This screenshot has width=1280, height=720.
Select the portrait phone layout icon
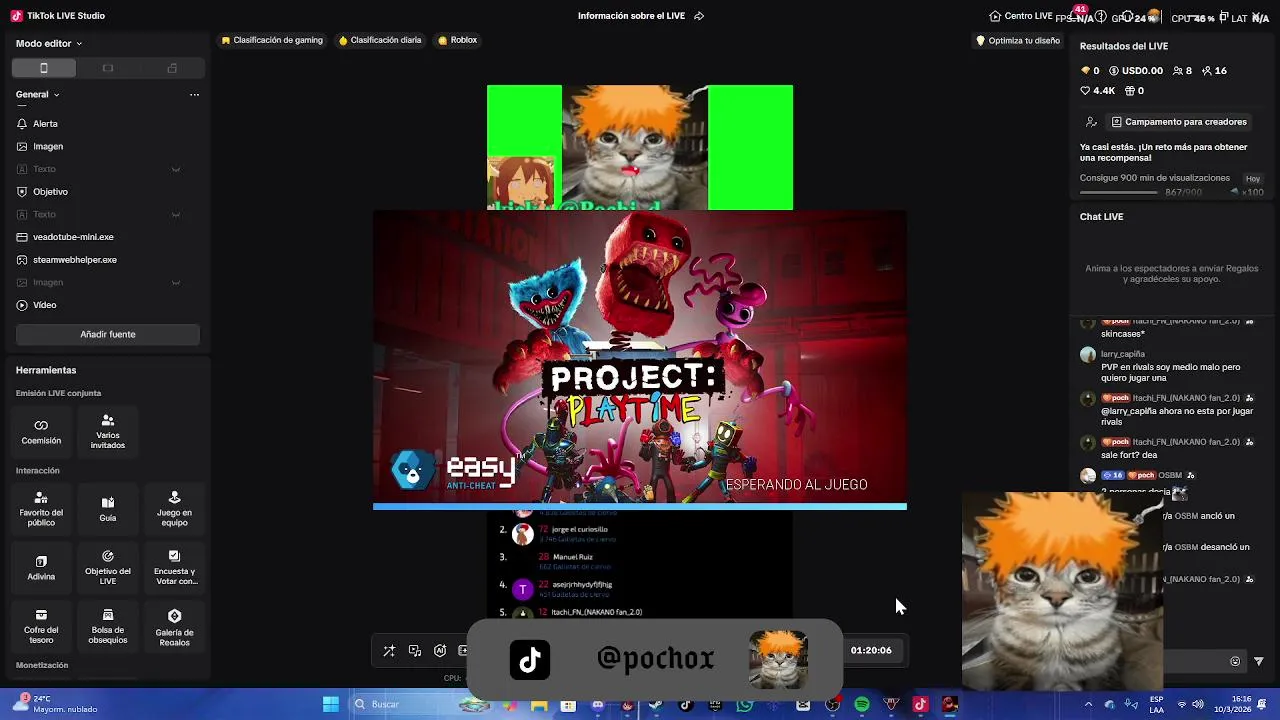tap(44, 68)
